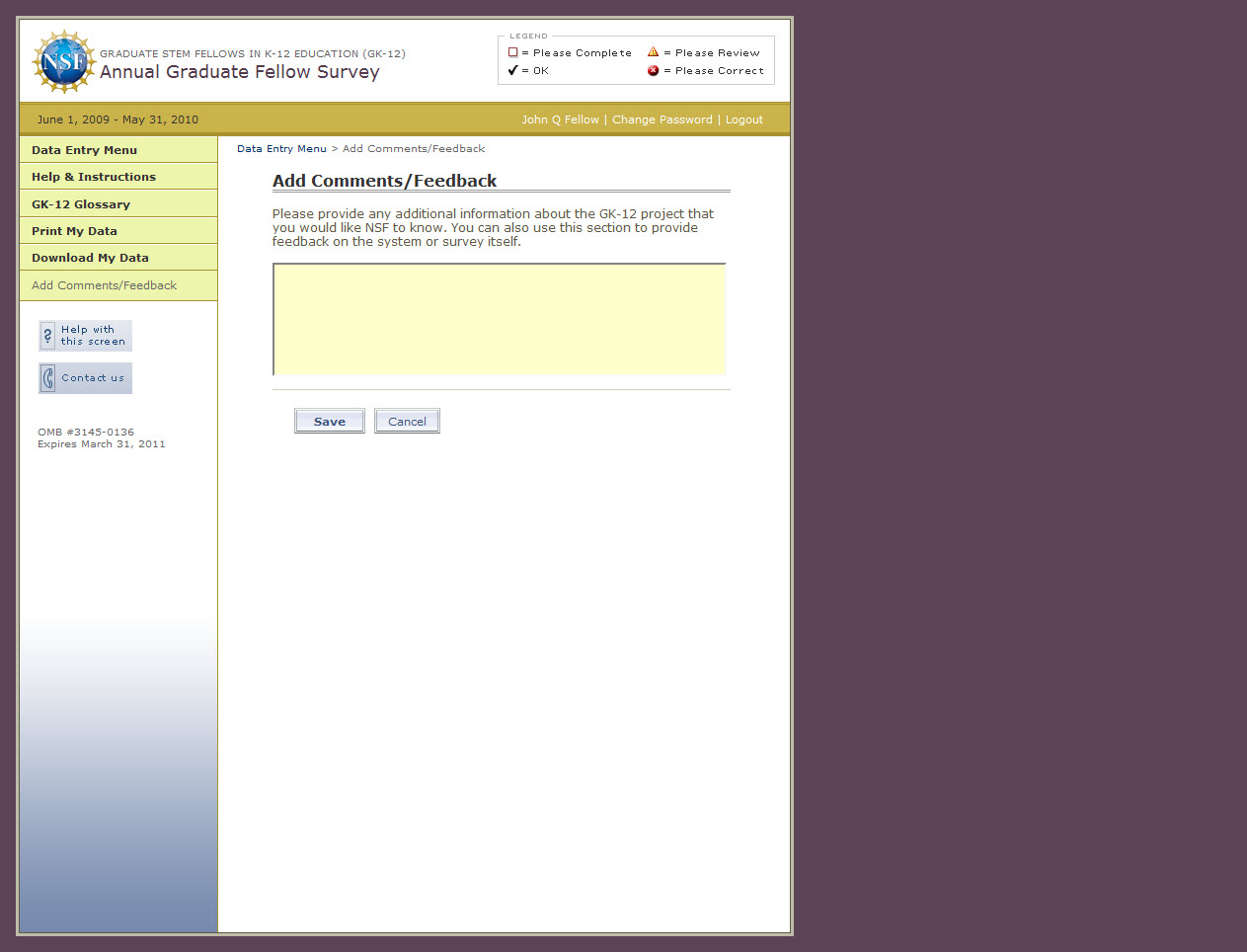This screenshot has height=952, width=1247.
Task: Click the Please Review warning triangle icon
Action: 653,52
